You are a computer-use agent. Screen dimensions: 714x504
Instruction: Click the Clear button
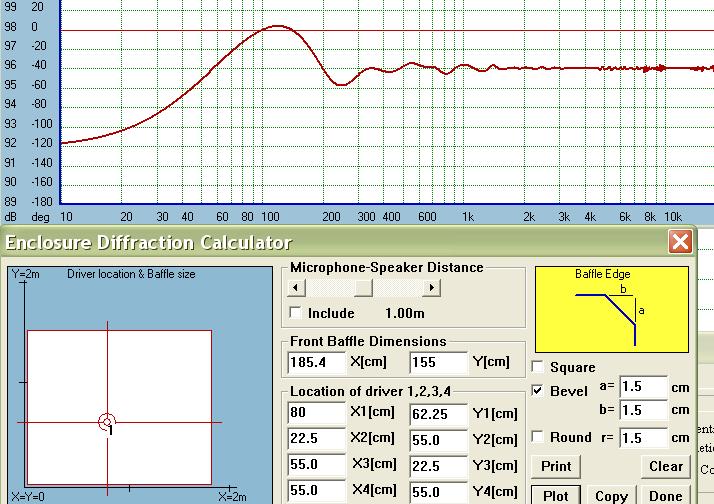coord(666,466)
